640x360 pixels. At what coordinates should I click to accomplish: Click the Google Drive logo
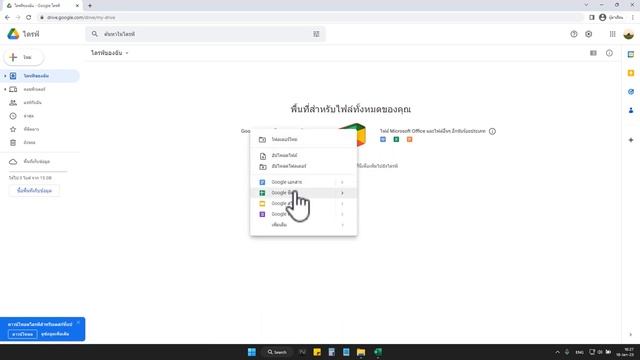click(x=13, y=34)
